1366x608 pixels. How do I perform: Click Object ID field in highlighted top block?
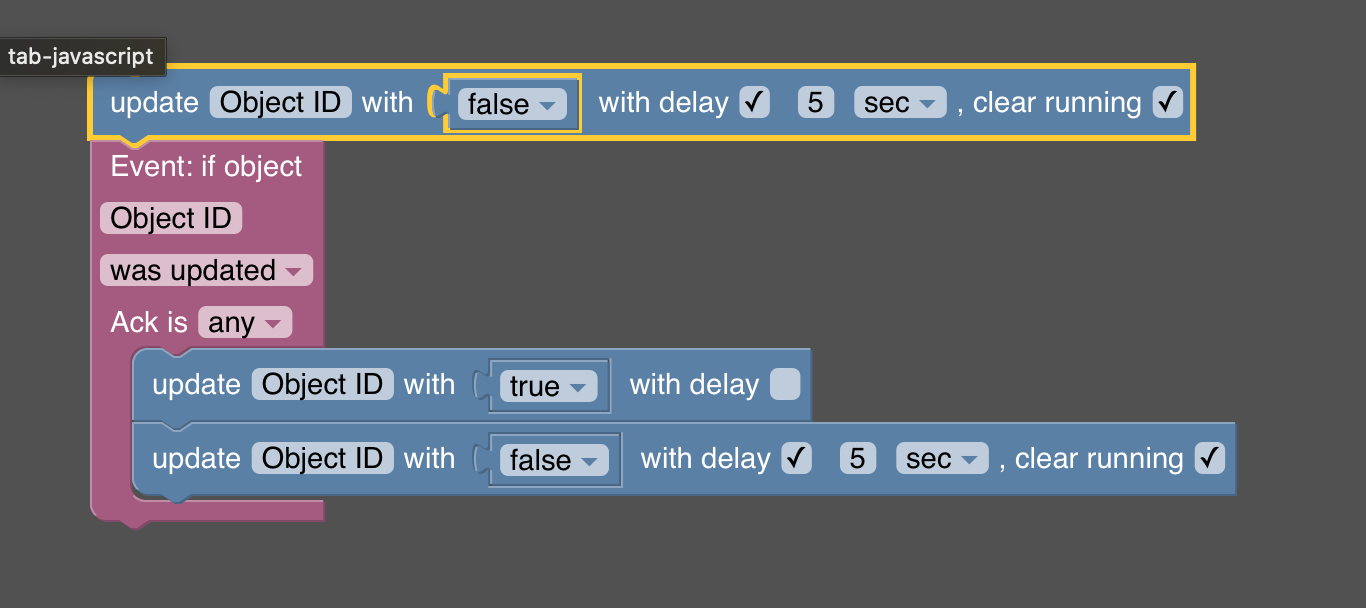[x=280, y=102]
